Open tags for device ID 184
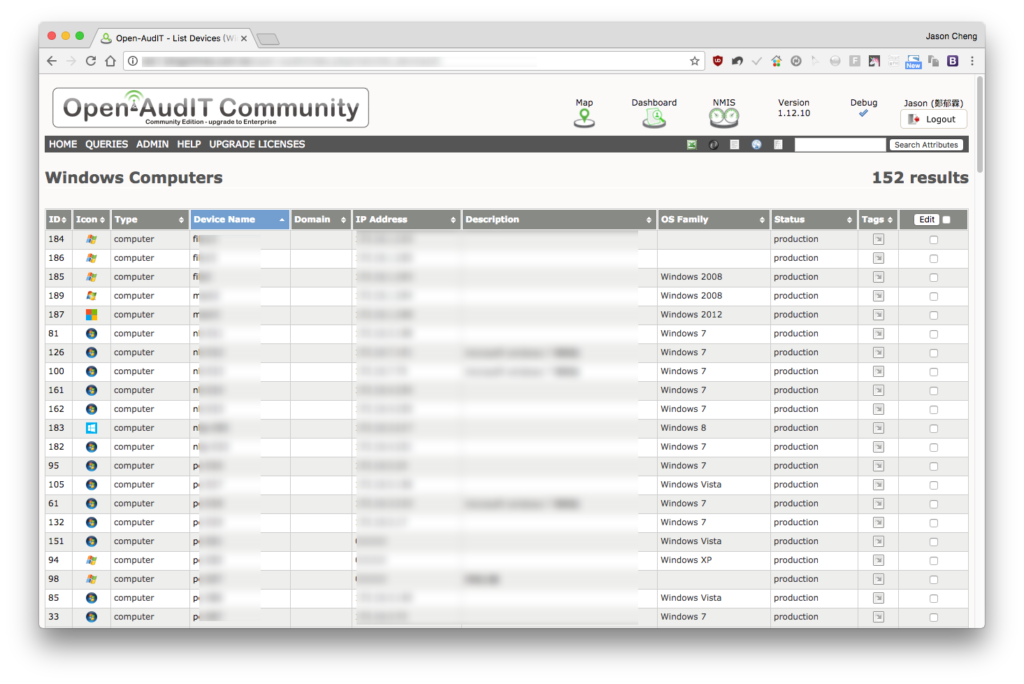1024x684 pixels. [878, 239]
